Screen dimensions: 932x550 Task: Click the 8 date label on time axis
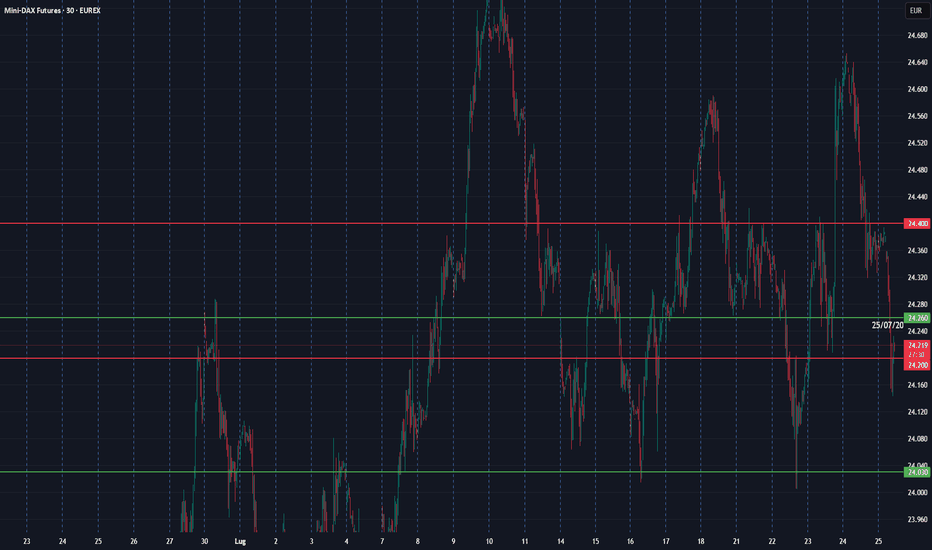418,542
